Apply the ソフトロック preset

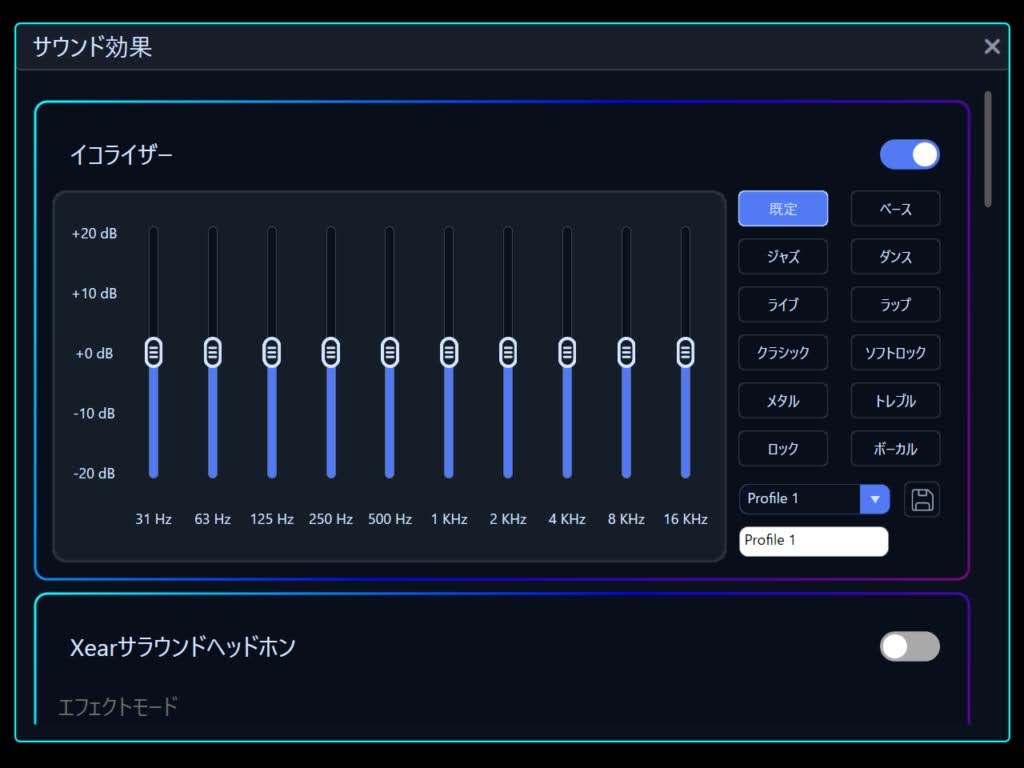[895, 352]
